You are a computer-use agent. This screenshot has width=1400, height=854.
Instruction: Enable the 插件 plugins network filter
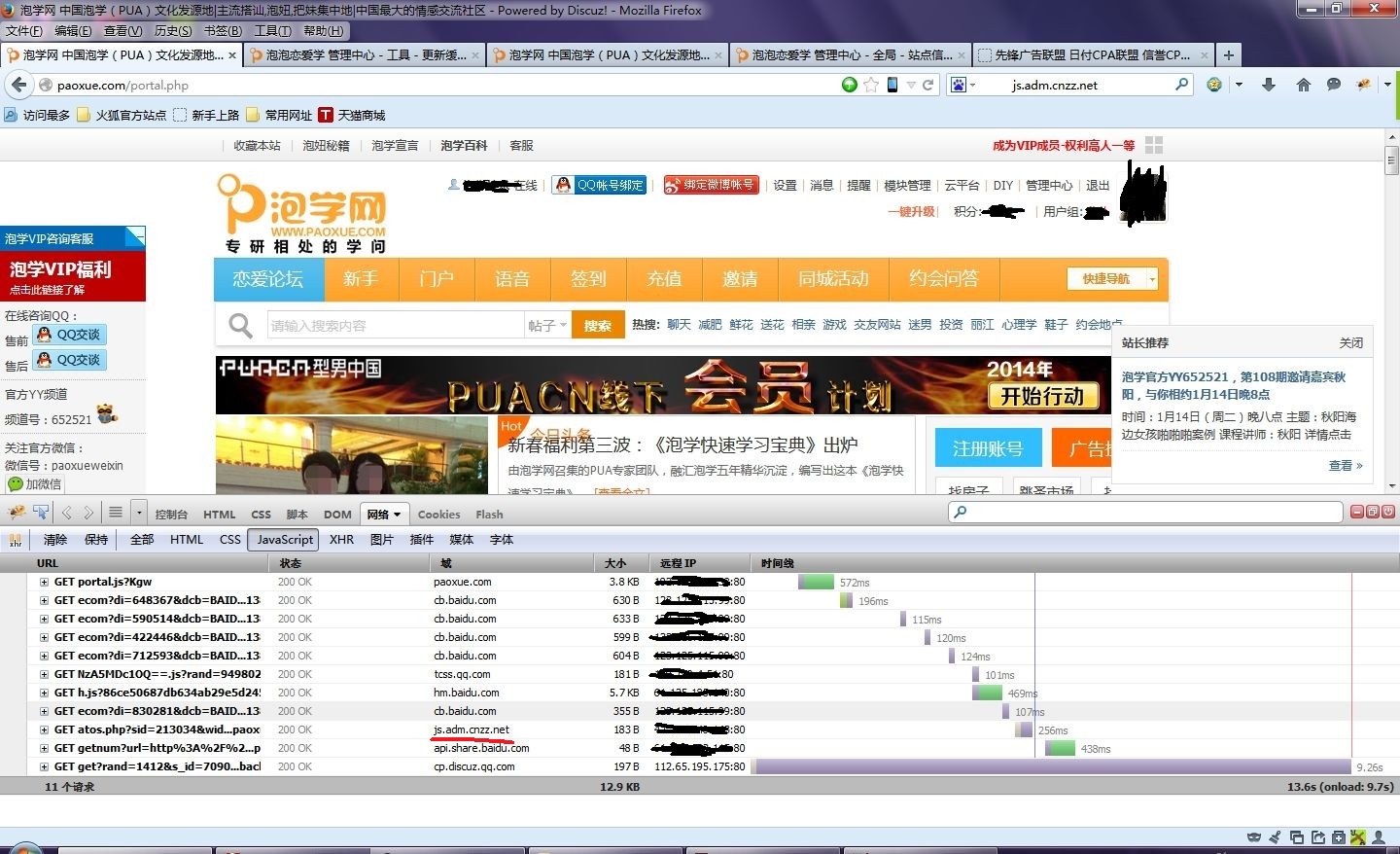click(x=422, y=540)
